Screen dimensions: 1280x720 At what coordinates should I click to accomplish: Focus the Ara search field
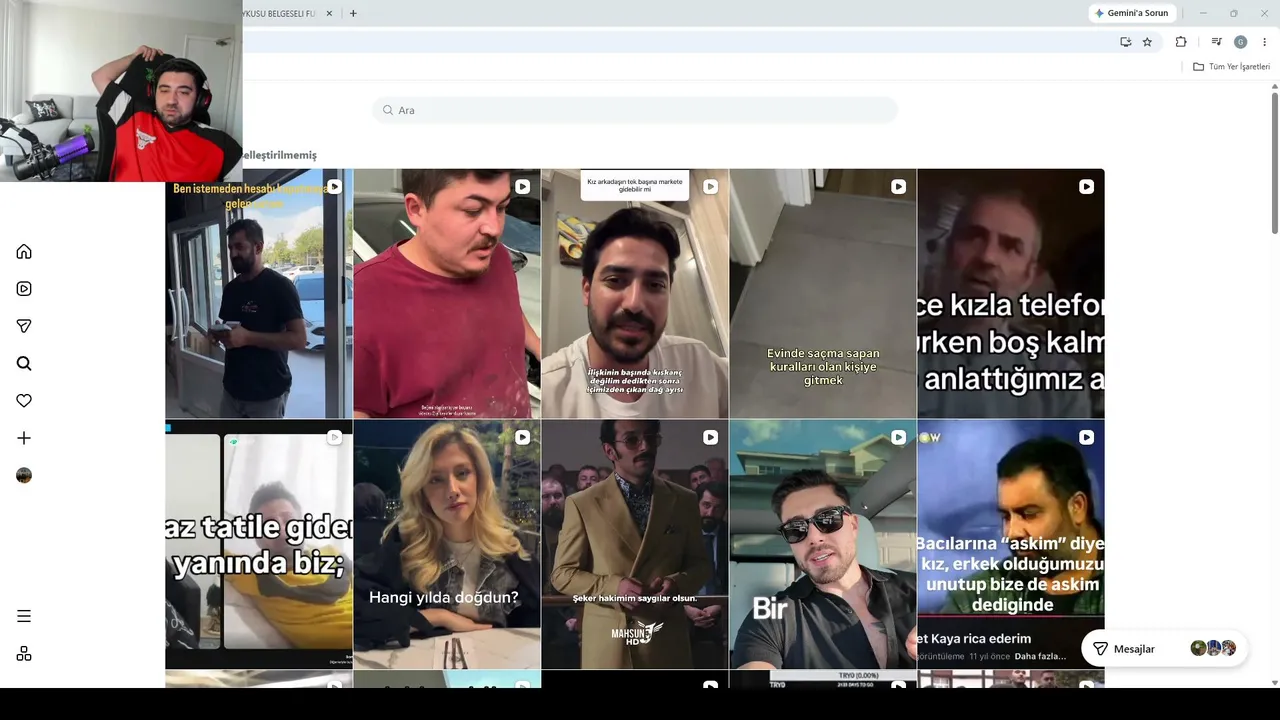click(x=635, y=110)
